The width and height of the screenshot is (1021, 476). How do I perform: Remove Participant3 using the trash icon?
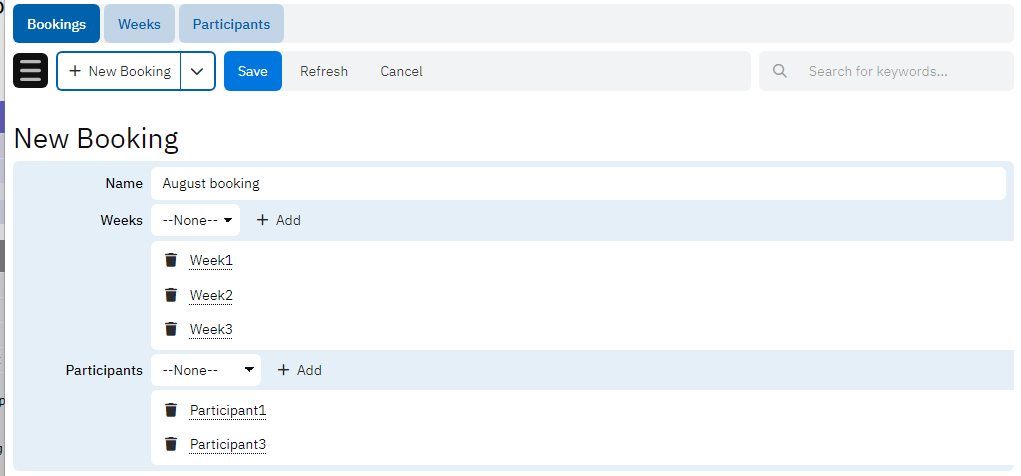point(171,444)
